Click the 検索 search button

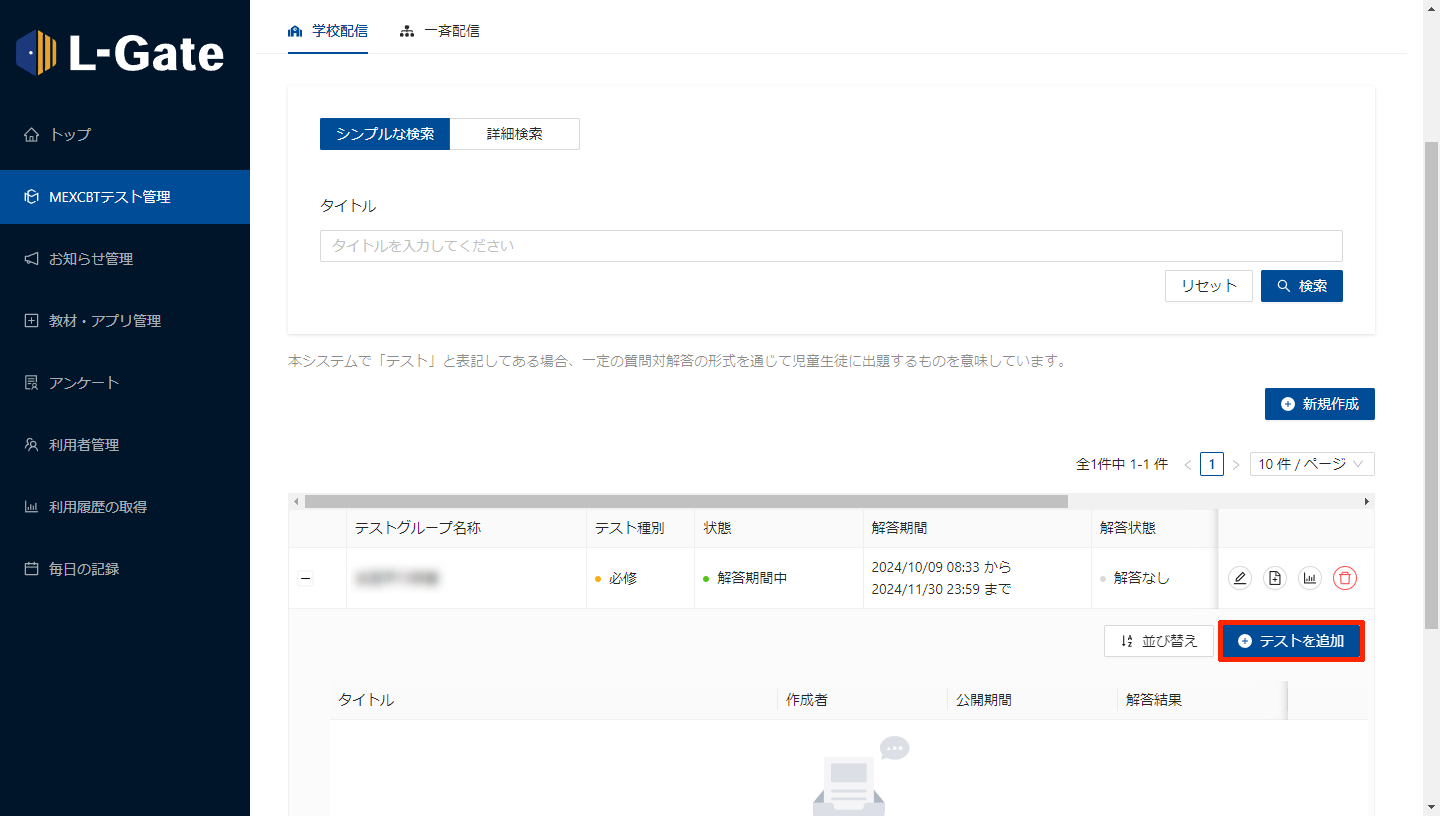[x=1301, y=286]
